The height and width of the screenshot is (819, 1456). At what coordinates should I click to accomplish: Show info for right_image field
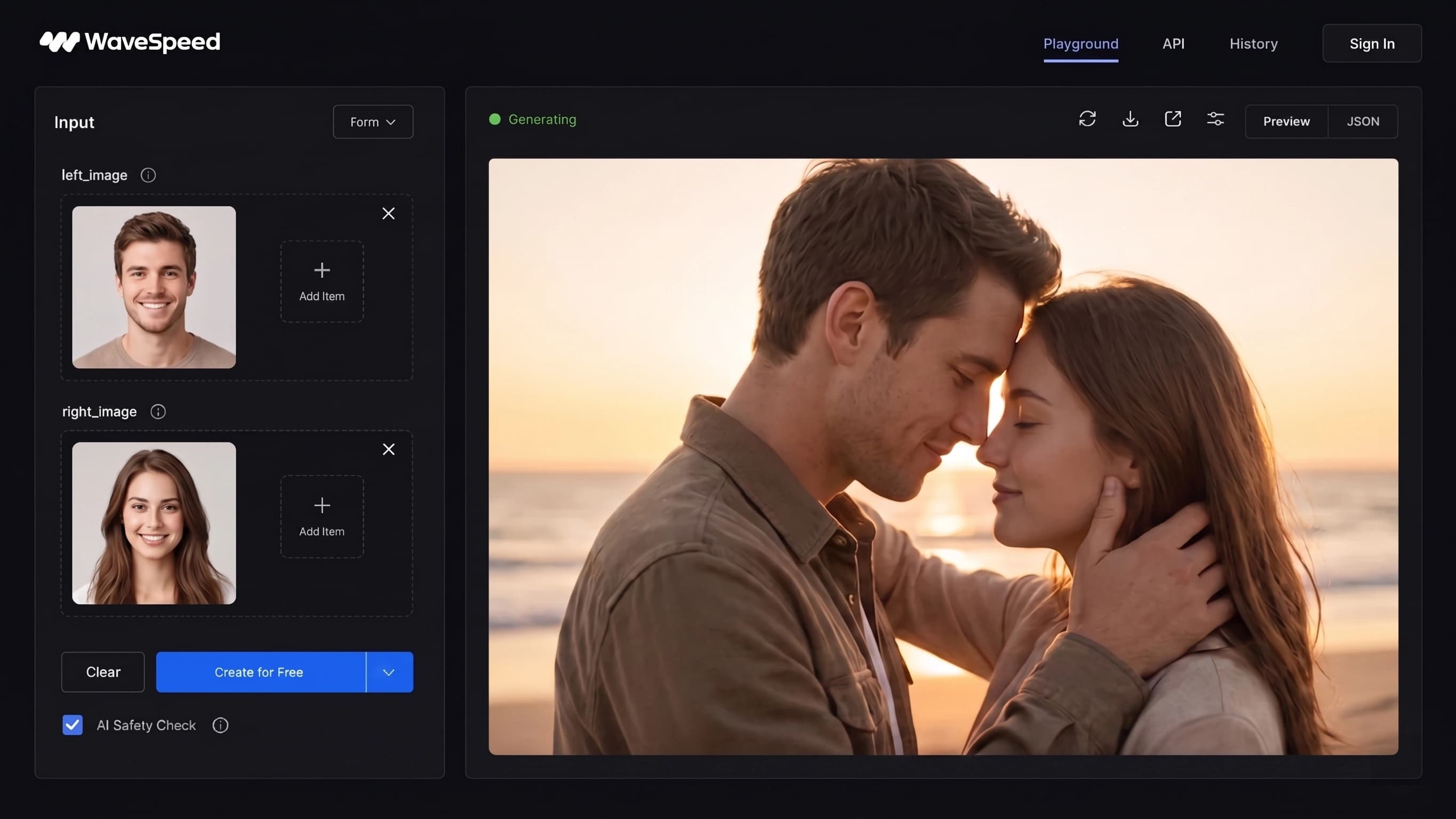click(x=158, y=412)
